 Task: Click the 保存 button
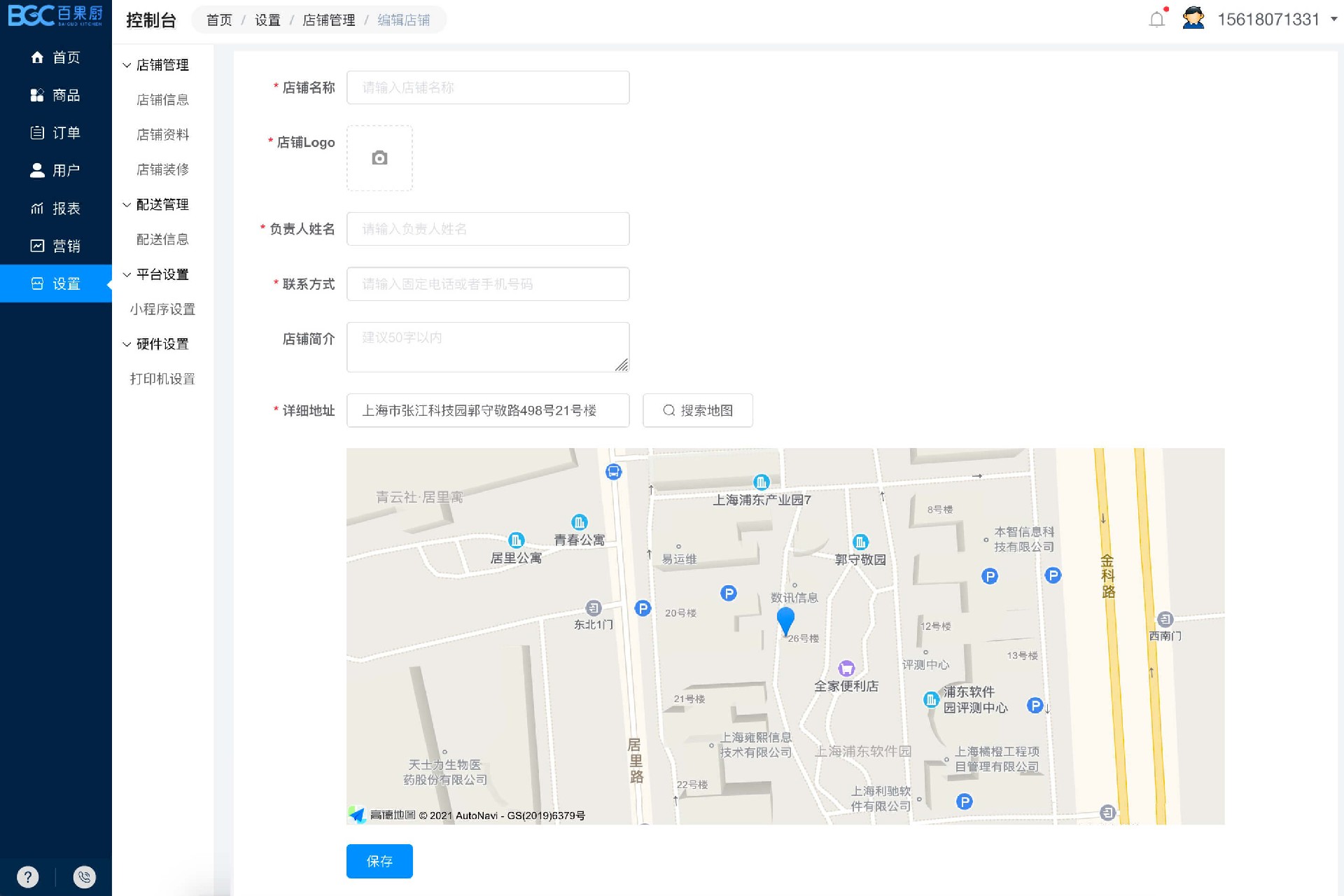[379, 861]
